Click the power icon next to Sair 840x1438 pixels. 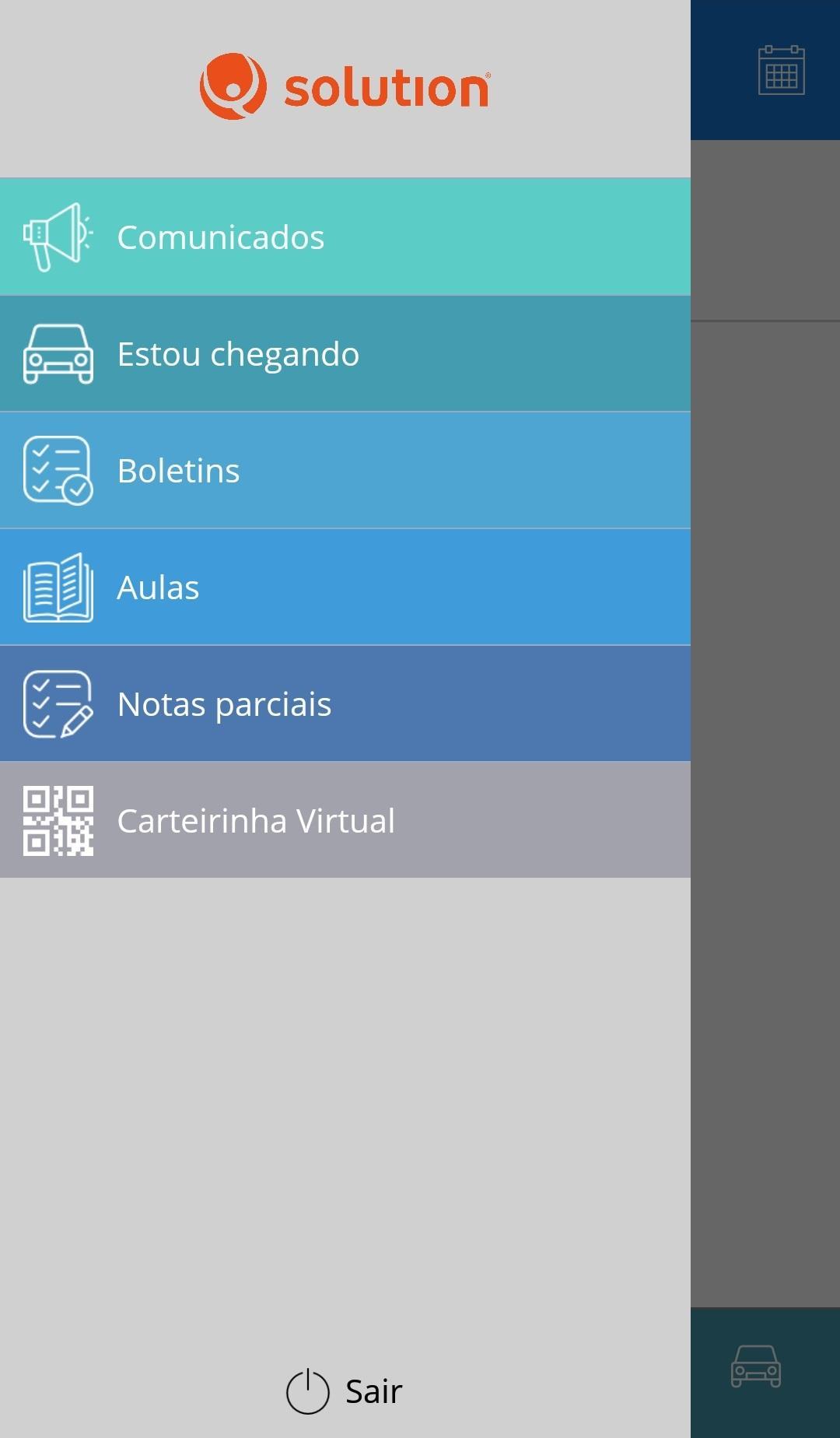click(x=307, y=1391)
